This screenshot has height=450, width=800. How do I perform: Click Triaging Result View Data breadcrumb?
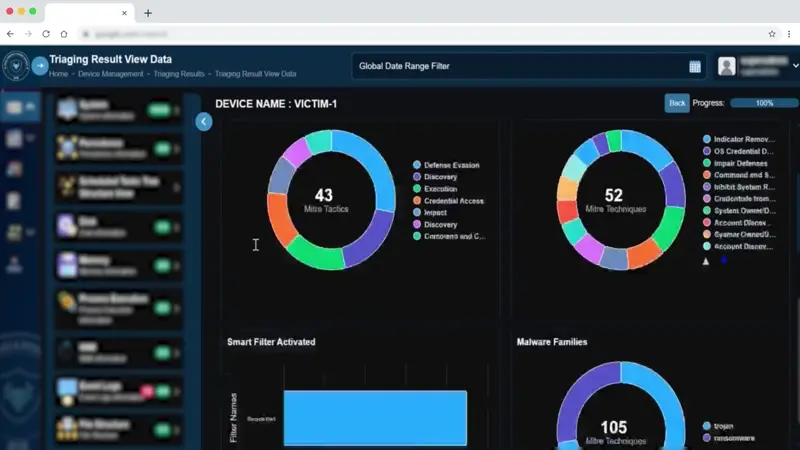(256, 74)
